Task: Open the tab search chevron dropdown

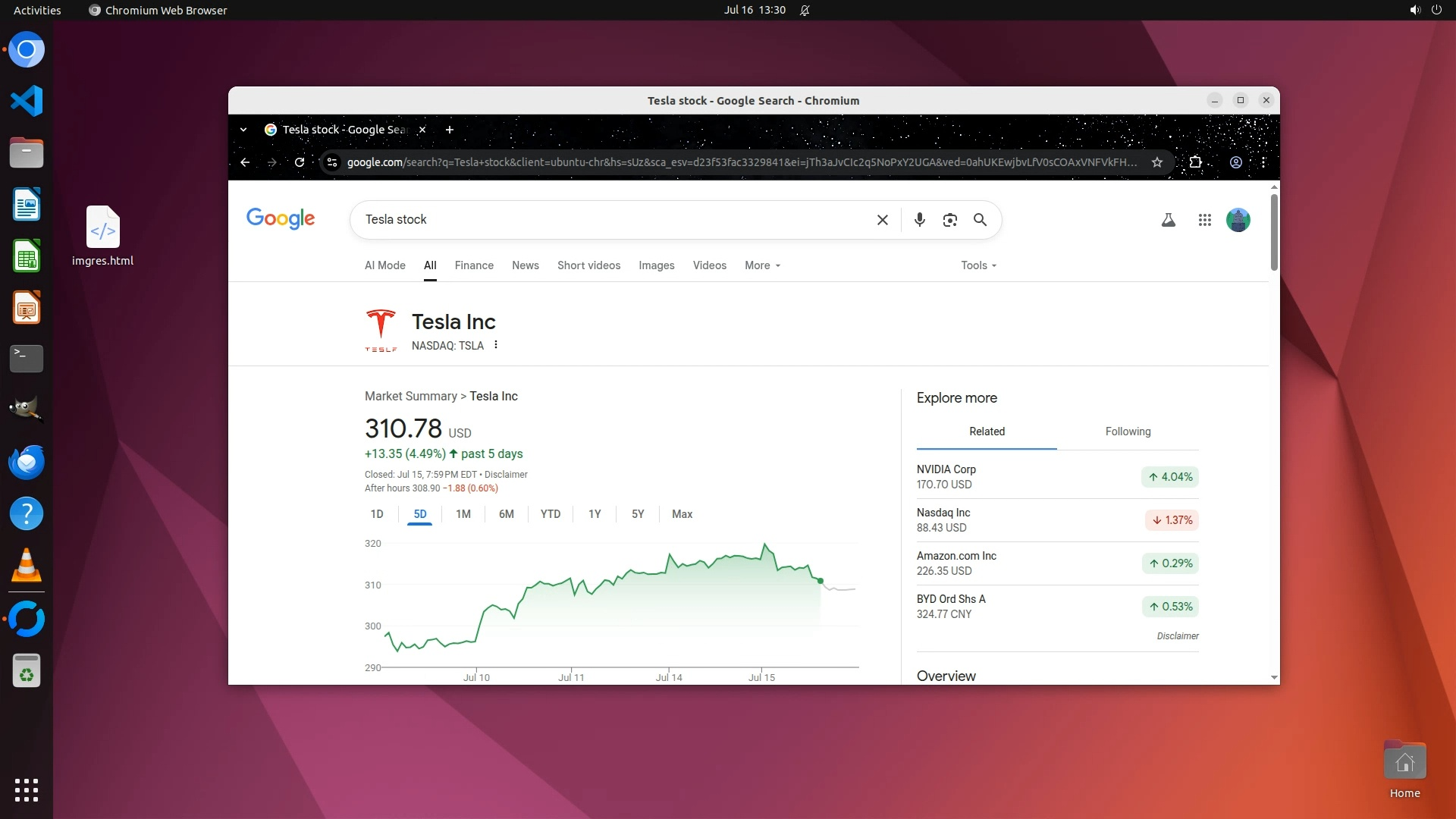Action: tap(243, 130)
